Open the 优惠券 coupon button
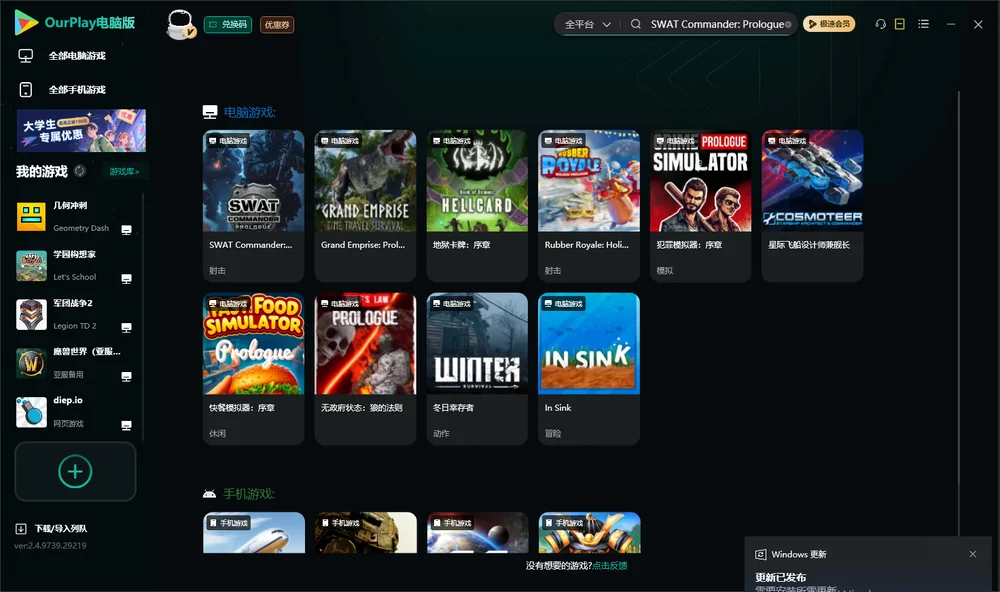The image size is (1000, 592). pyautogui.click(x=277, y=25)
